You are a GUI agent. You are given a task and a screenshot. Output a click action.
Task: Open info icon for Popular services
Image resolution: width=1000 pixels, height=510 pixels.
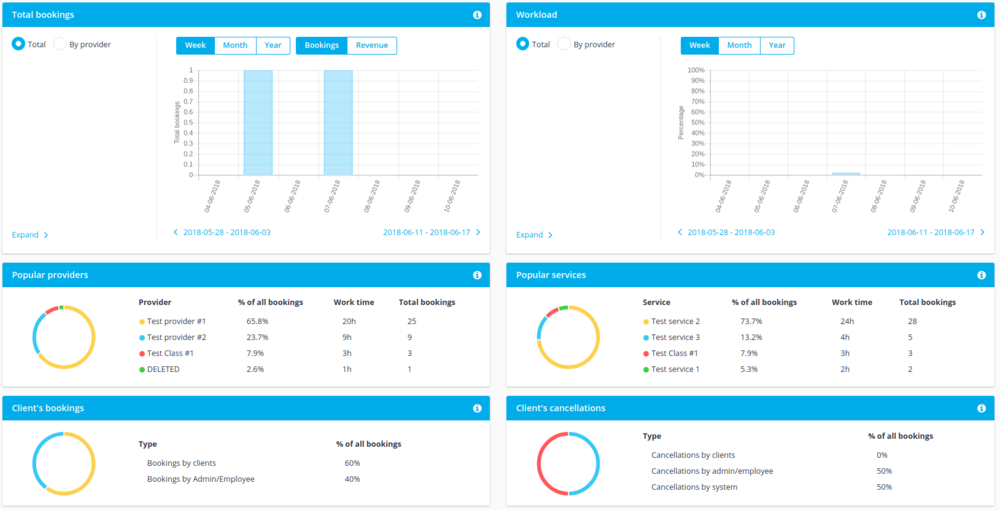(x=981, y=275)
